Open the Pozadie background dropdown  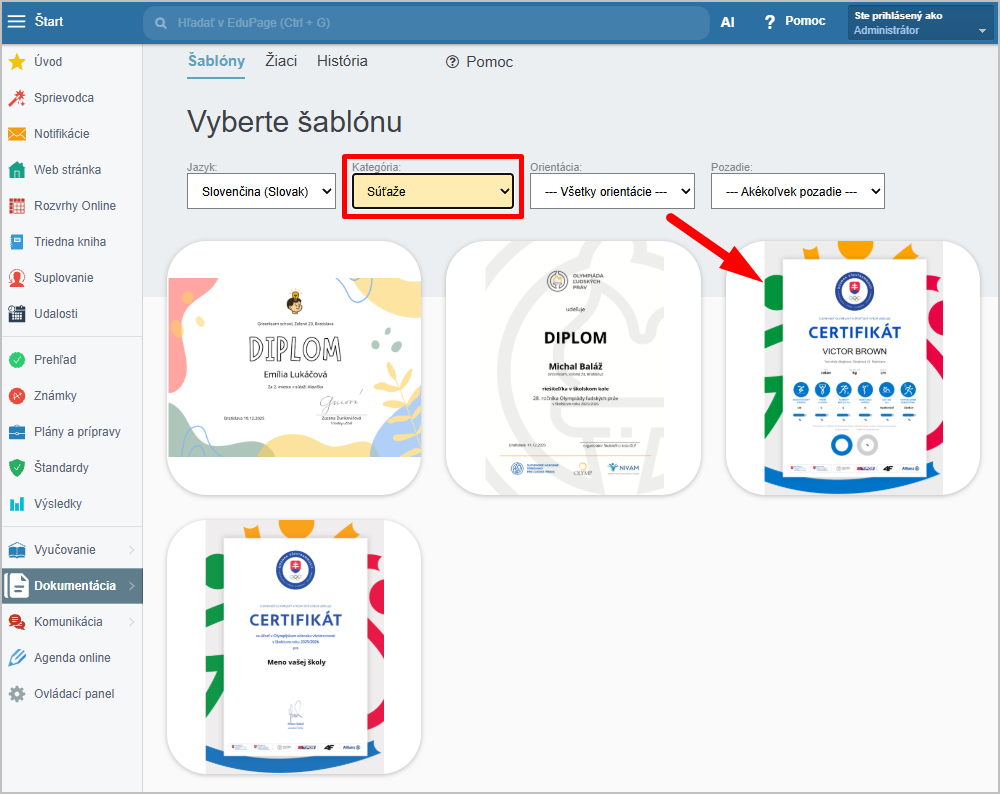(797, 191)
